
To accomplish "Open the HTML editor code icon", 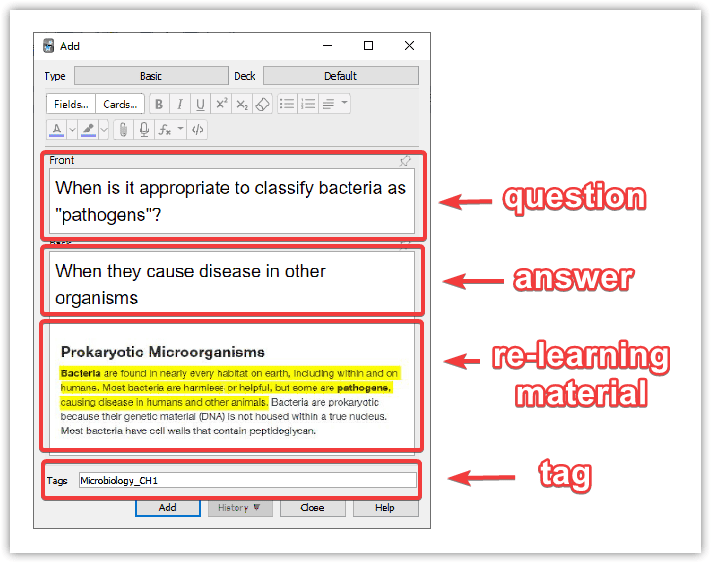I will pos(198,129).
